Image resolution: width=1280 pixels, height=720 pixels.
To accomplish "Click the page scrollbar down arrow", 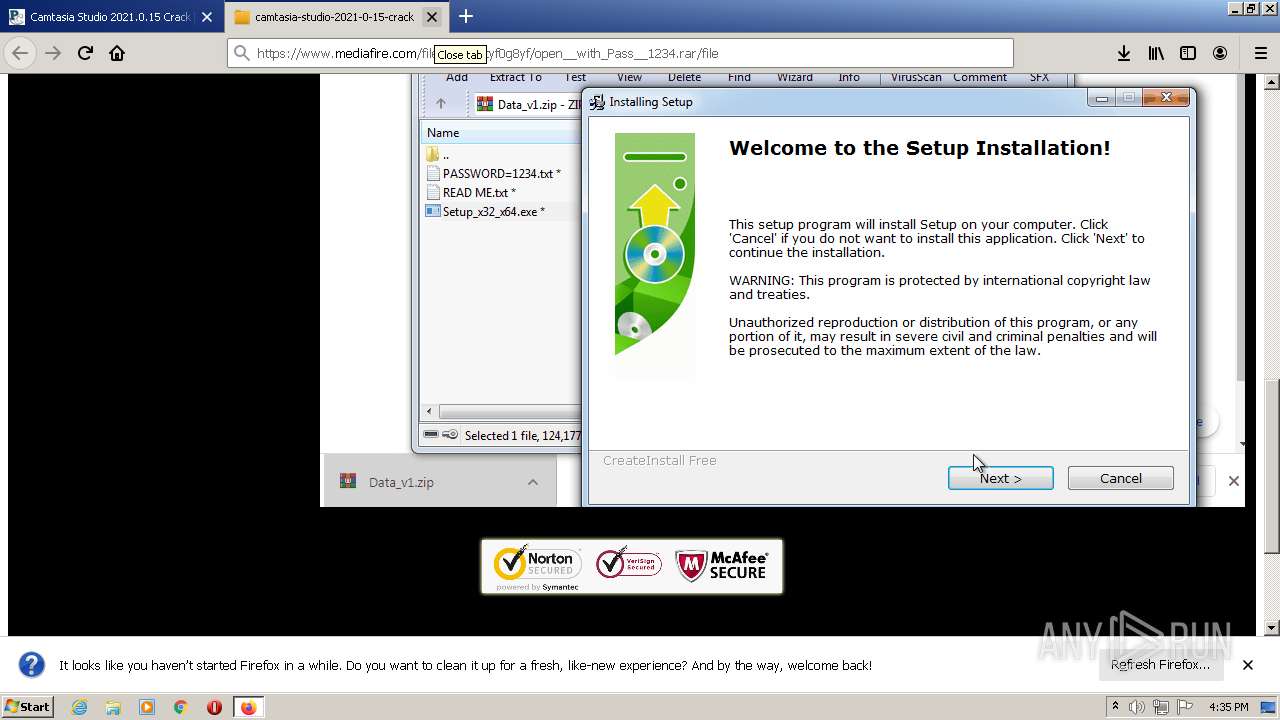I will click(x=1272, y=628).
